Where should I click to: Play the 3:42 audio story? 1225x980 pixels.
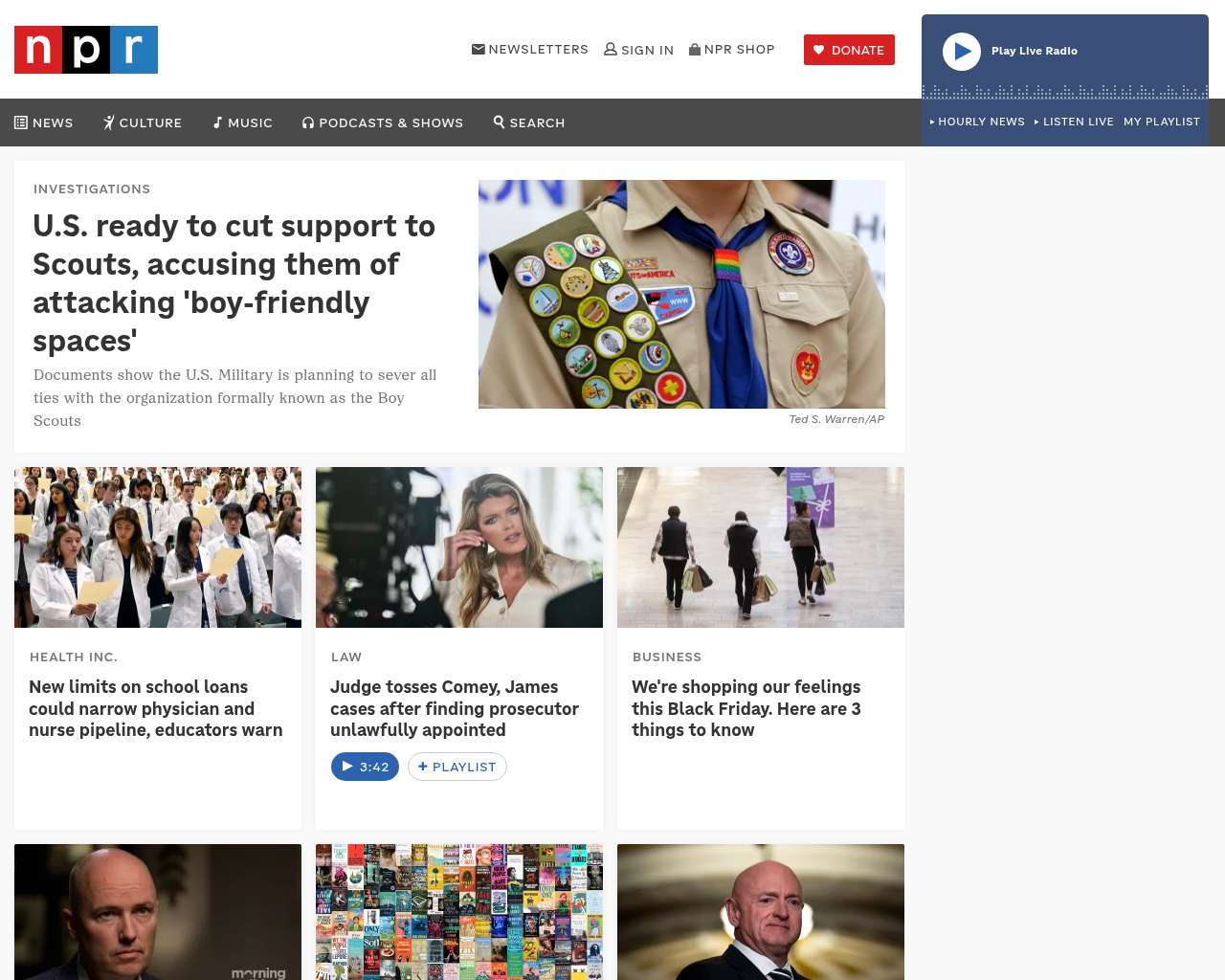[x=365, y=767]
